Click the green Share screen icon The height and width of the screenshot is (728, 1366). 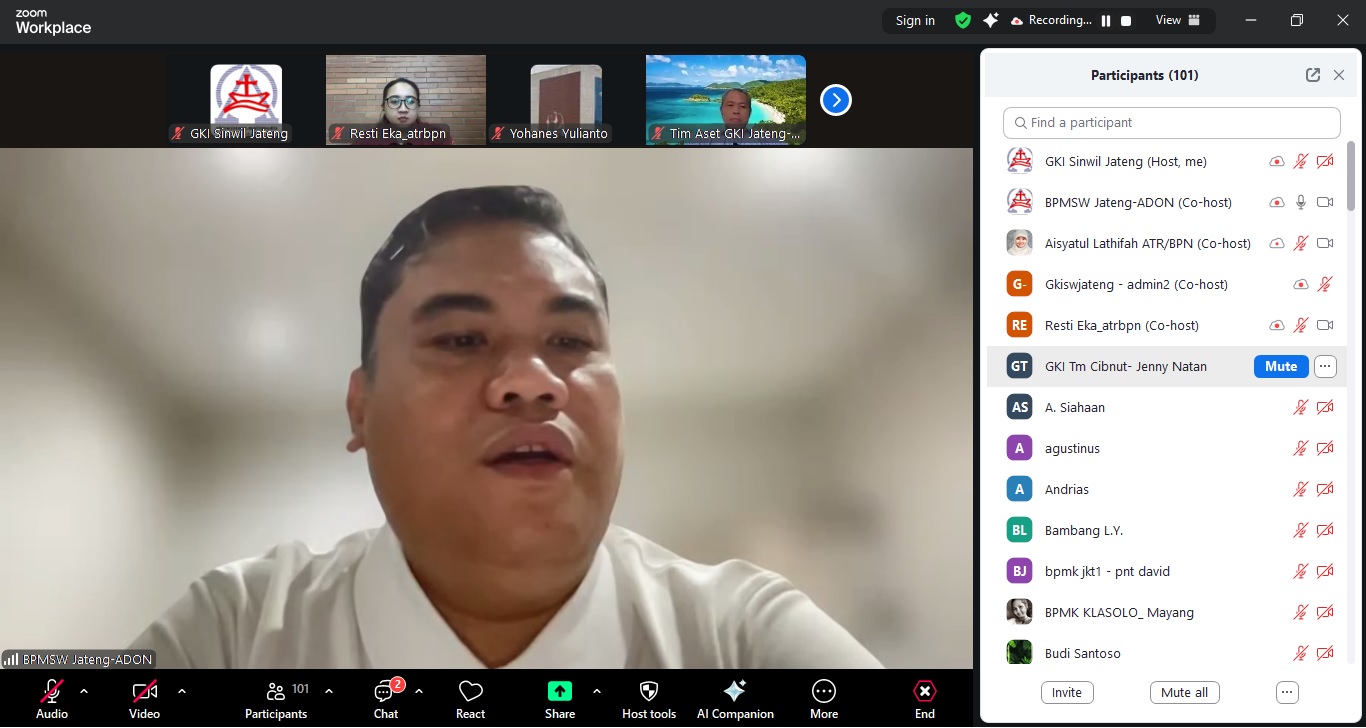tap(560, 692)
